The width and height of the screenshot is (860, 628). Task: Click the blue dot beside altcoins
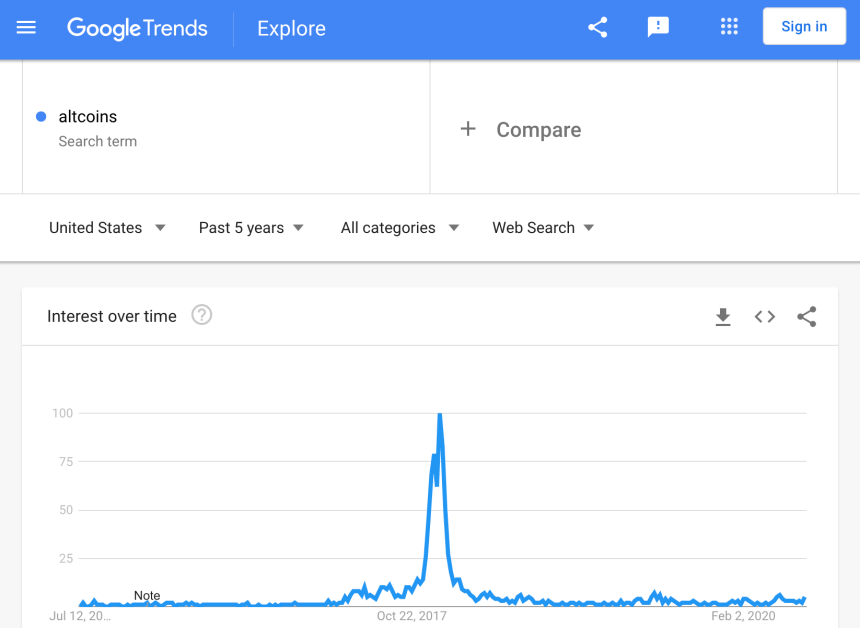coord(39,116)
